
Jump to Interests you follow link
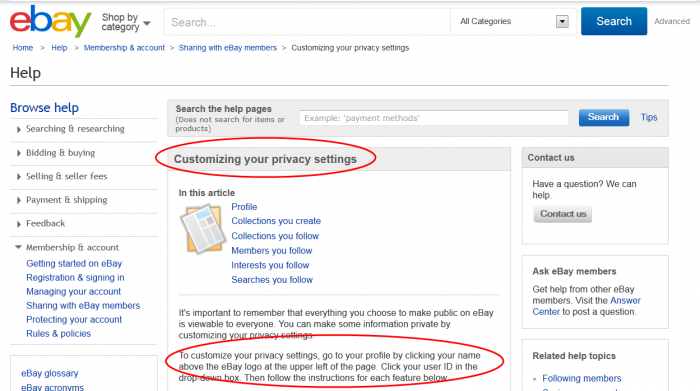270,265
